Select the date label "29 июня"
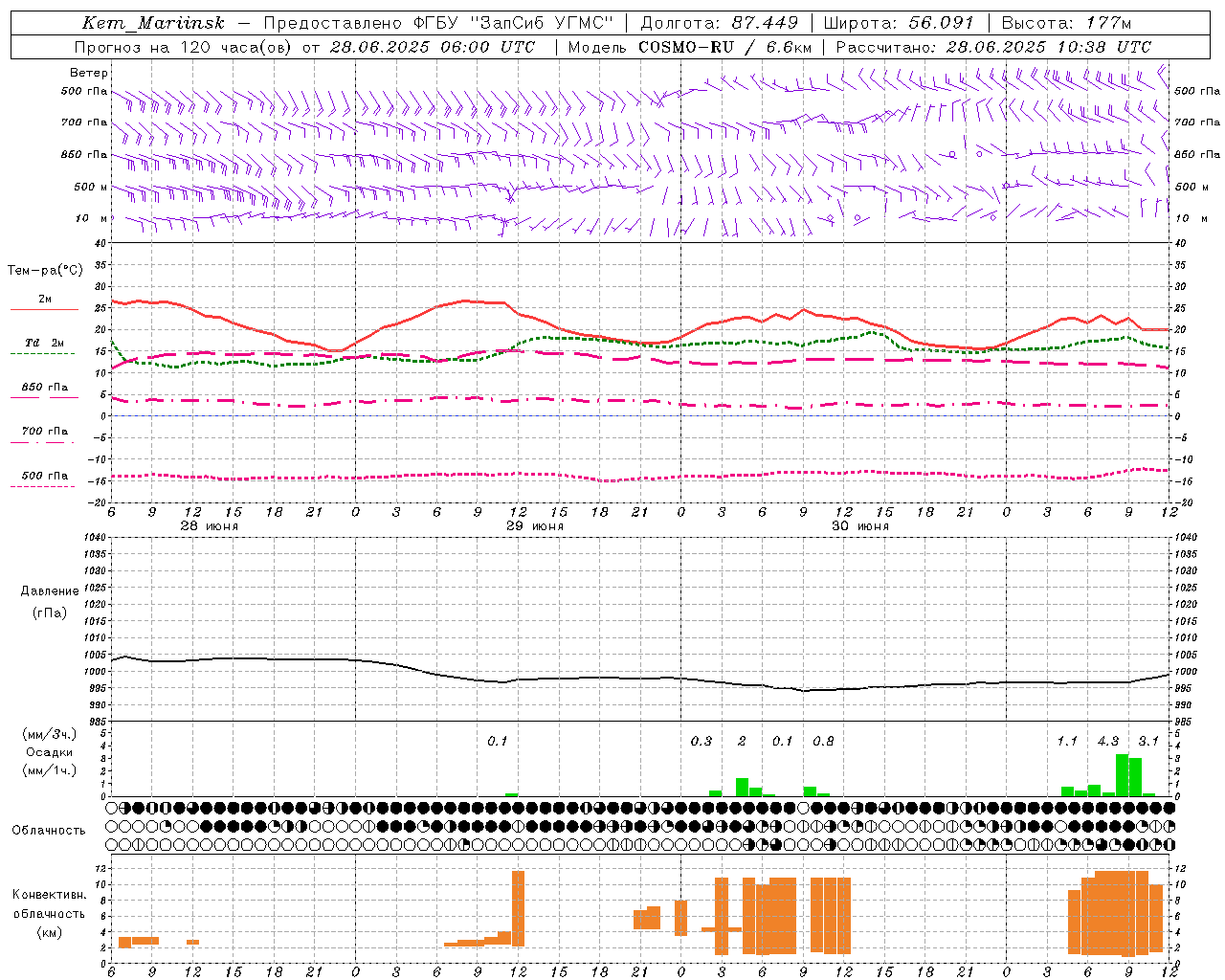The image size is (1225, 980). [535, 526]
